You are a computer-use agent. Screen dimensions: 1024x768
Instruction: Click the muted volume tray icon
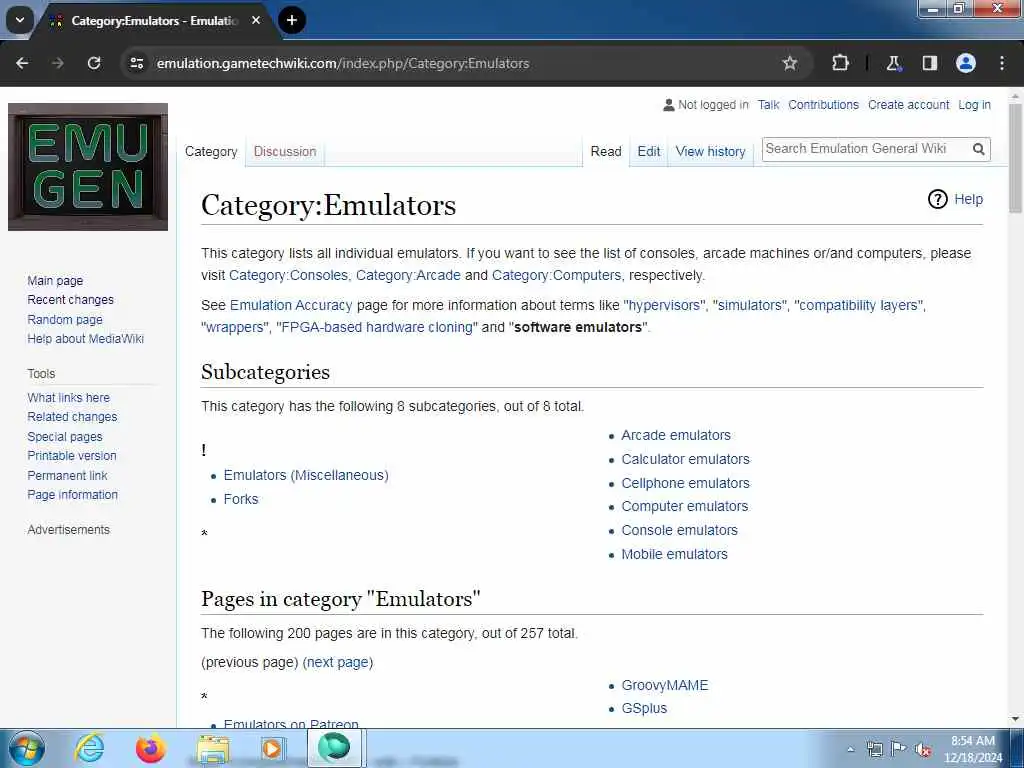[x=923, y=749]
